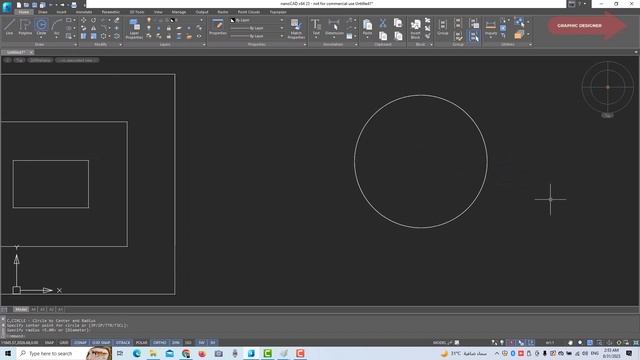Image resolution: width=640 pixels, height=360 pixels.
Task: Click the Cut scissors icon
Action: point(383,23)
